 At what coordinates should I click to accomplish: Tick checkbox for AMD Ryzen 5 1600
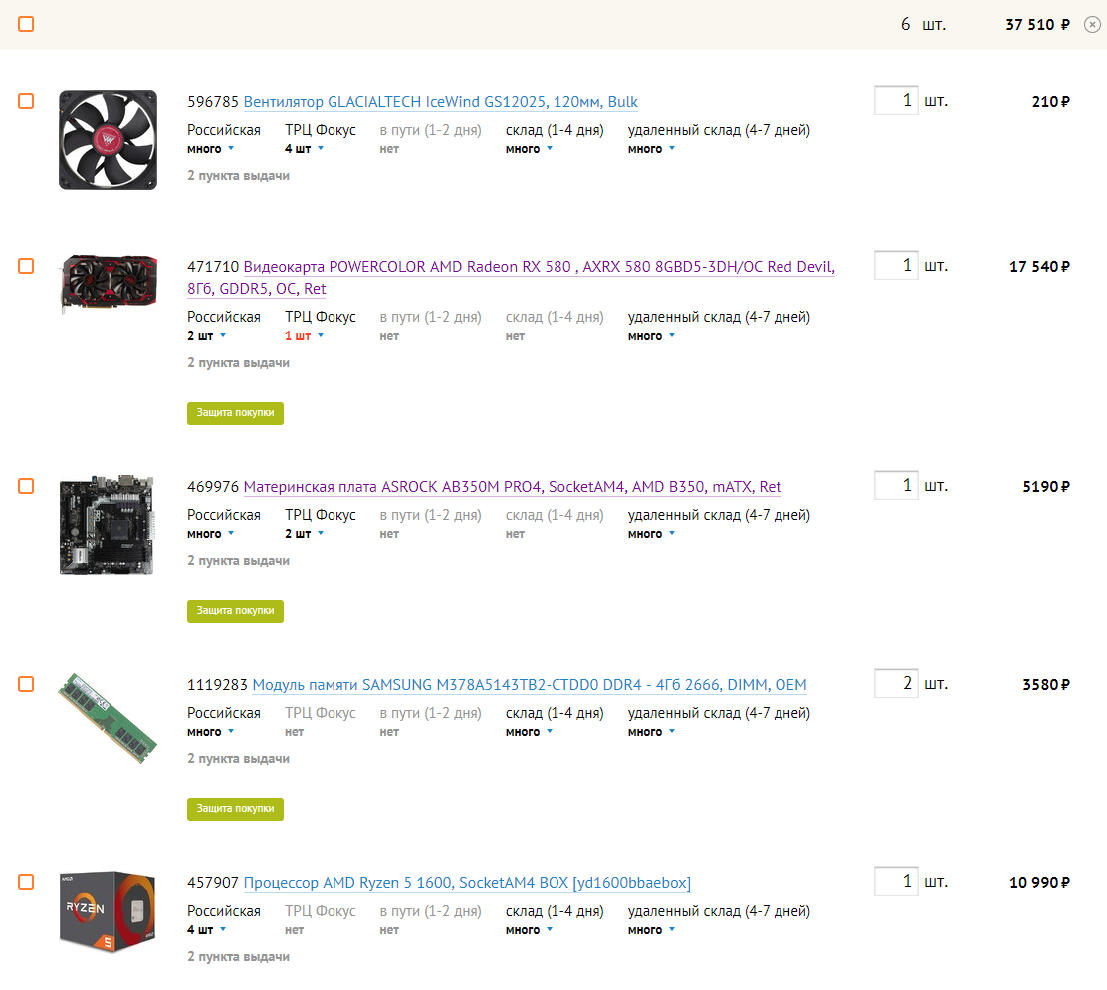coord(26,882)
